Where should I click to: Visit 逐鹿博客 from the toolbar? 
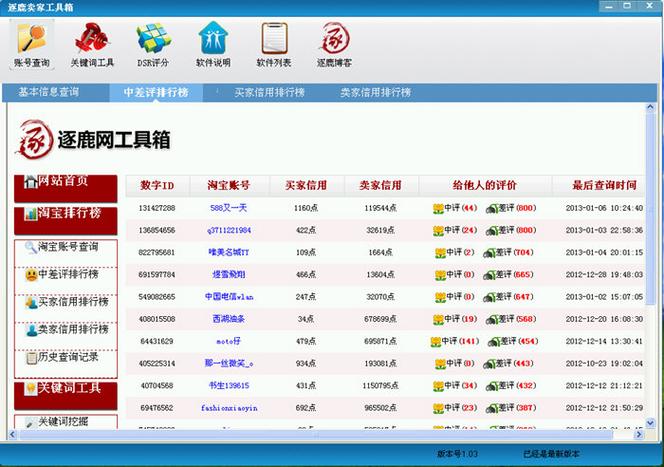click(x=334, y=45)
